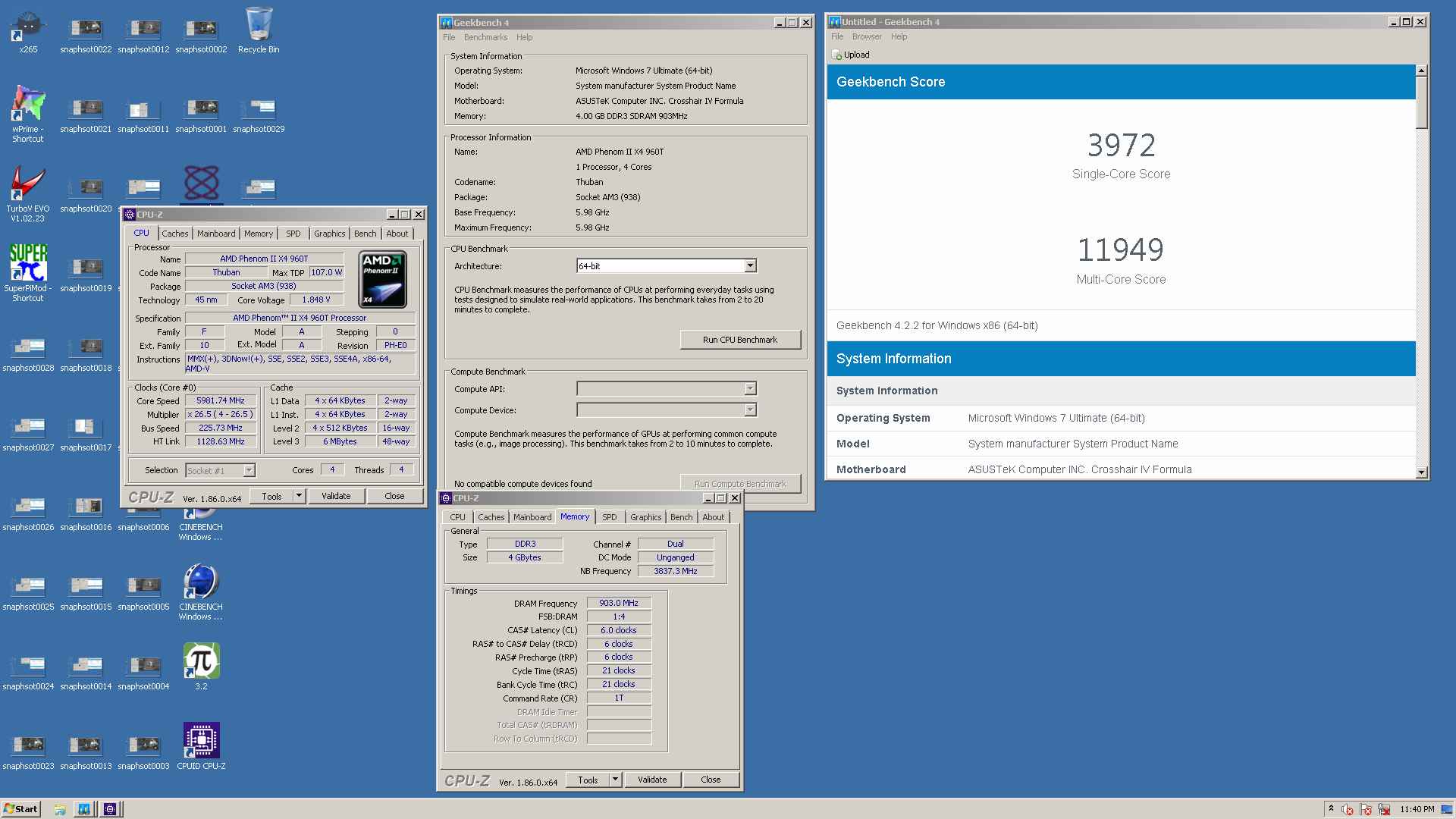The width and height of the screenshot is (1456, 819).
Task: Click the Core Speed value 5981.74 MHz
Action: coord(221,401)
